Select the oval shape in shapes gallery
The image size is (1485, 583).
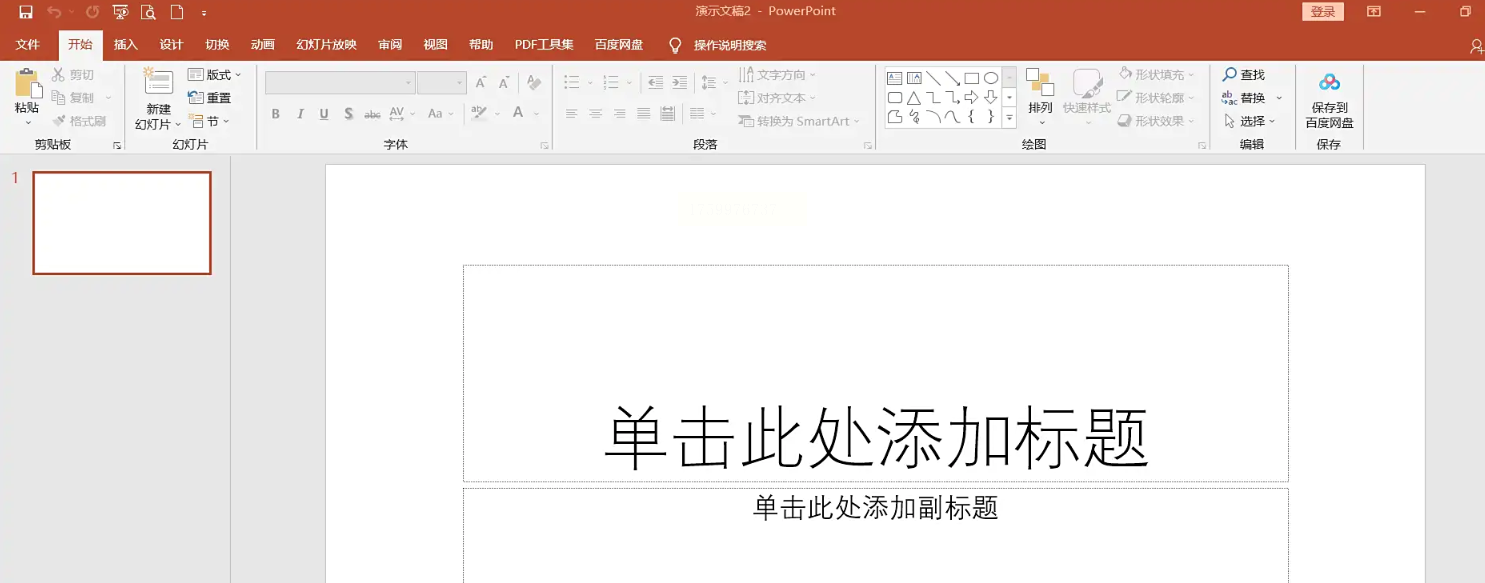991,78
